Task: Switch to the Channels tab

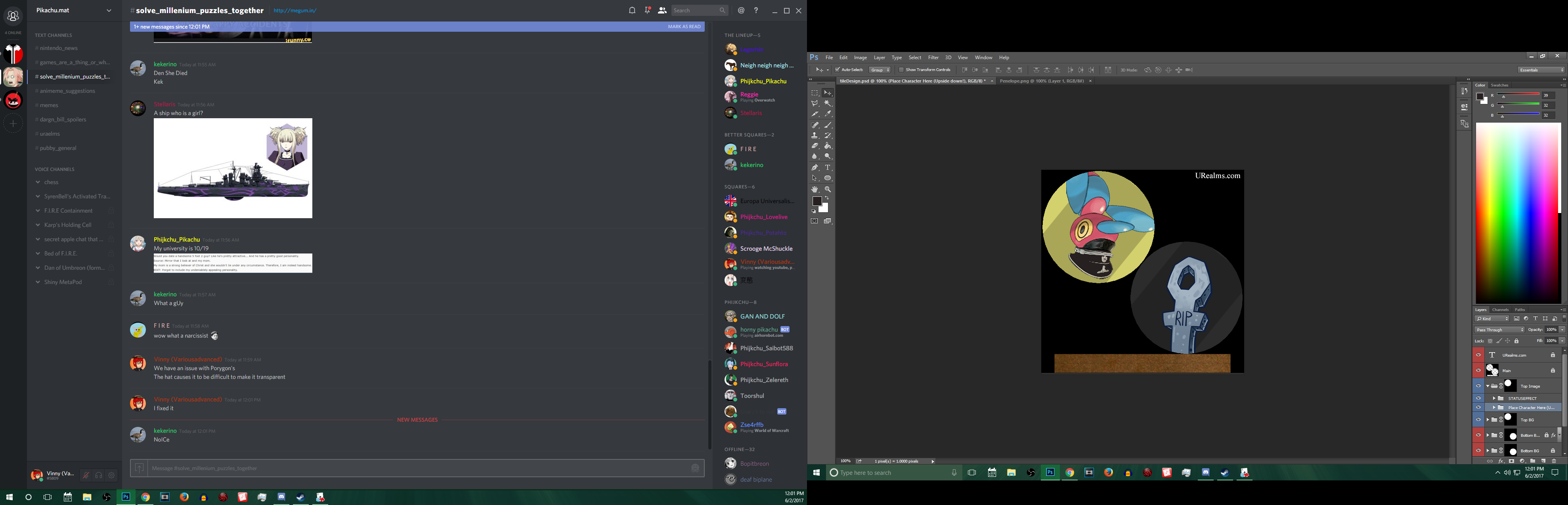Action: click(x=1501, y=309)
